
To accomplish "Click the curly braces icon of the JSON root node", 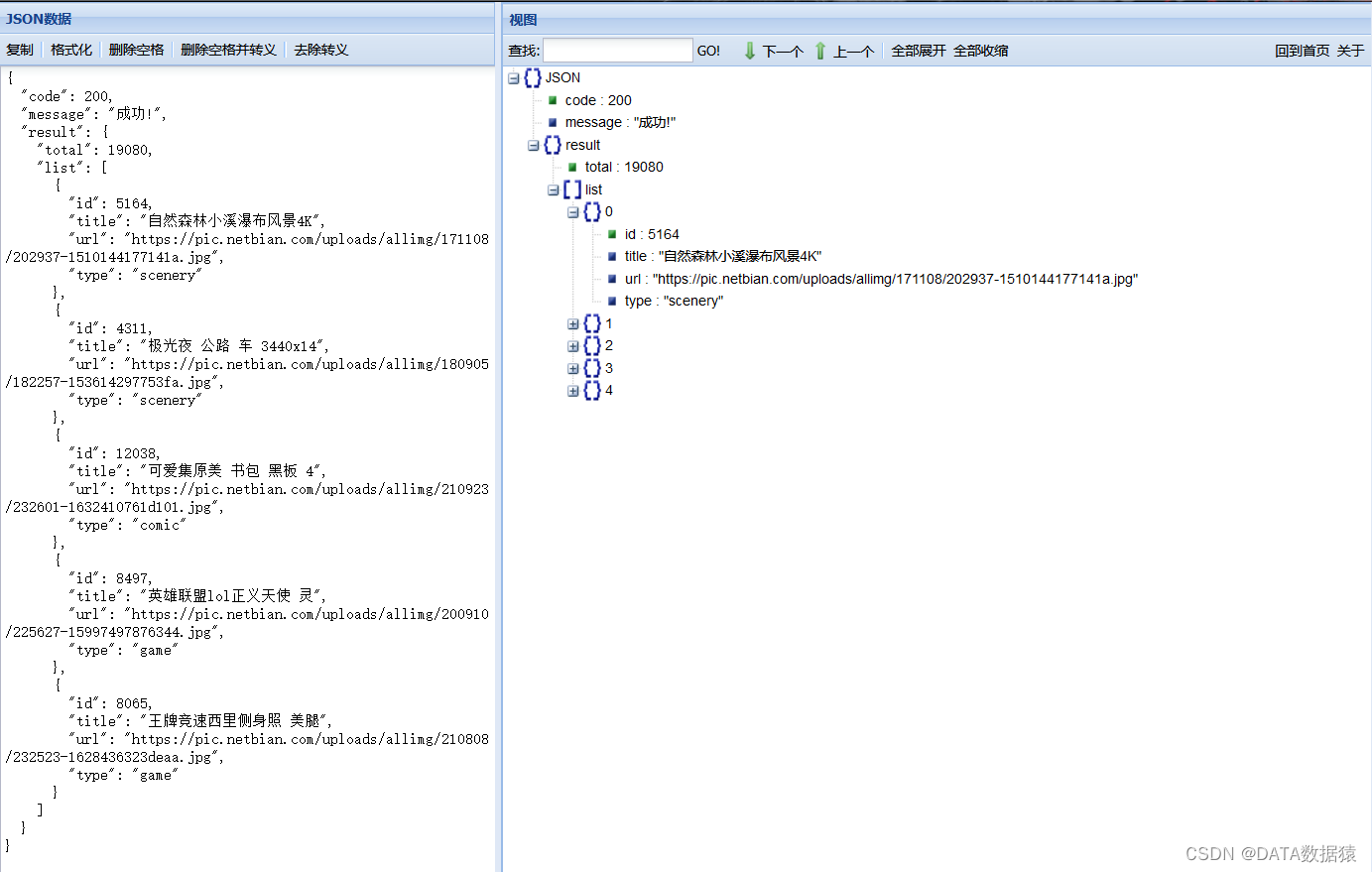I will point(533,77).
